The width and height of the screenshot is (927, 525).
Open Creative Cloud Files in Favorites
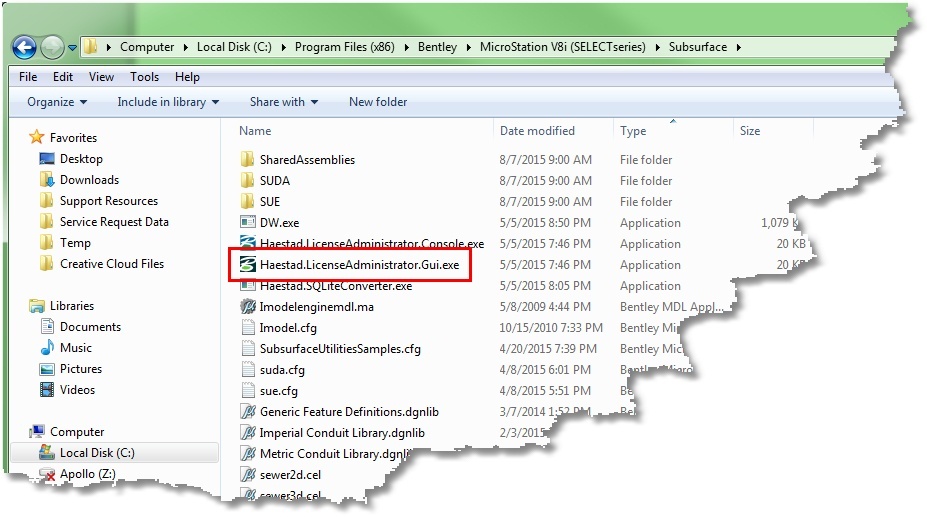(x=112, y=264)
